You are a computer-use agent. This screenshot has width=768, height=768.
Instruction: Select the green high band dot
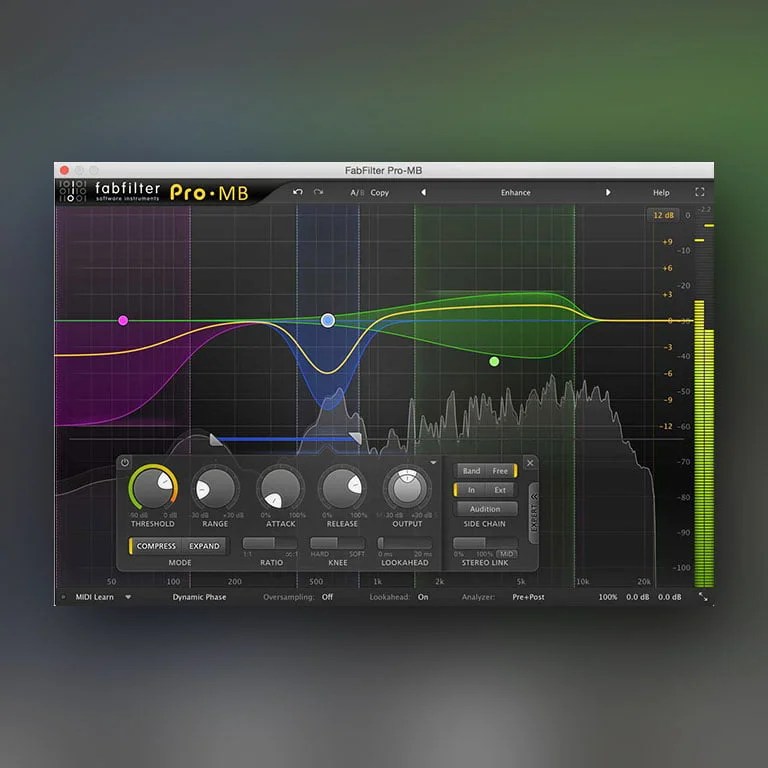click(494, 361)
